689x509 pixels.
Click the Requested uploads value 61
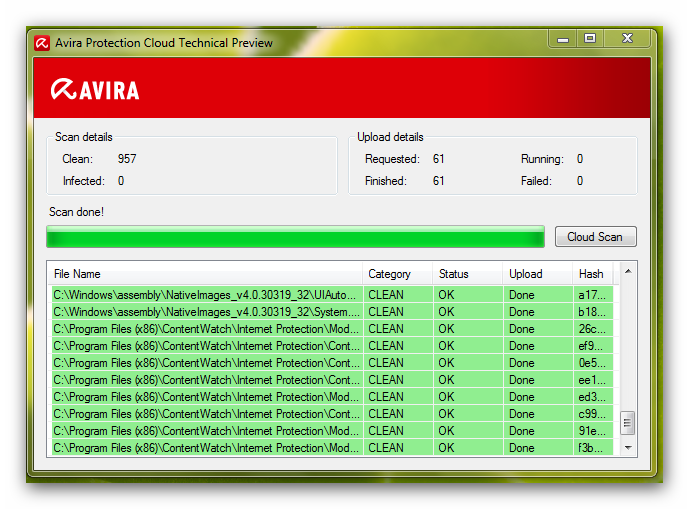click(439, 159)
